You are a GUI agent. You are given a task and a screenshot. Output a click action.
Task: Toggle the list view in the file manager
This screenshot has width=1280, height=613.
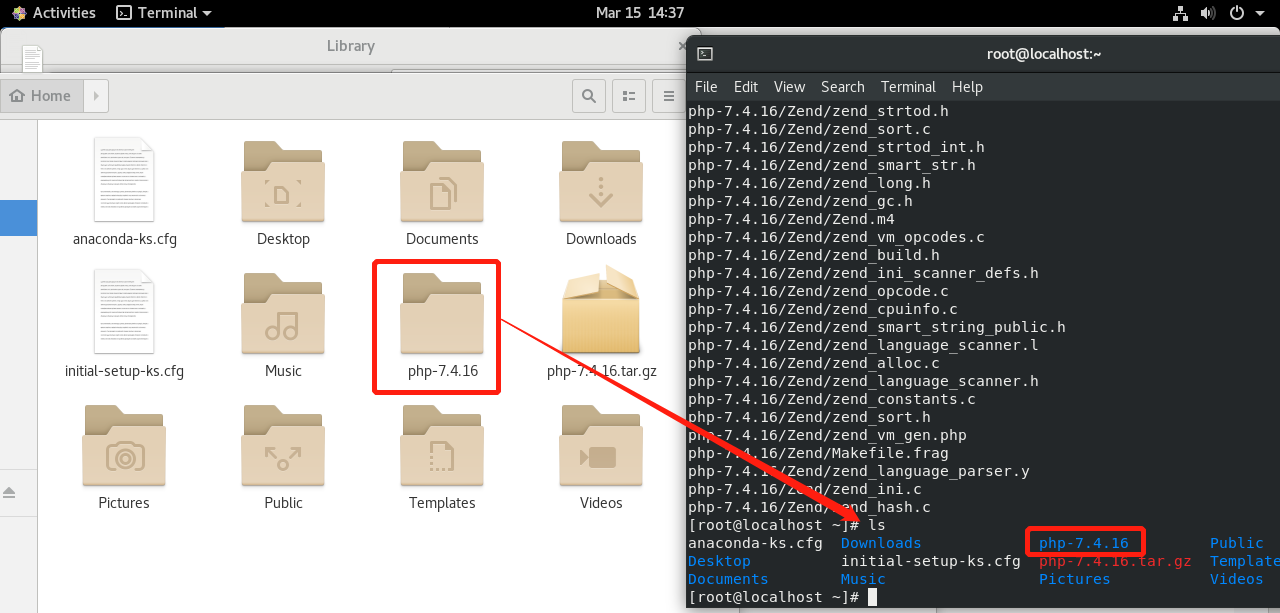point(628,95)
